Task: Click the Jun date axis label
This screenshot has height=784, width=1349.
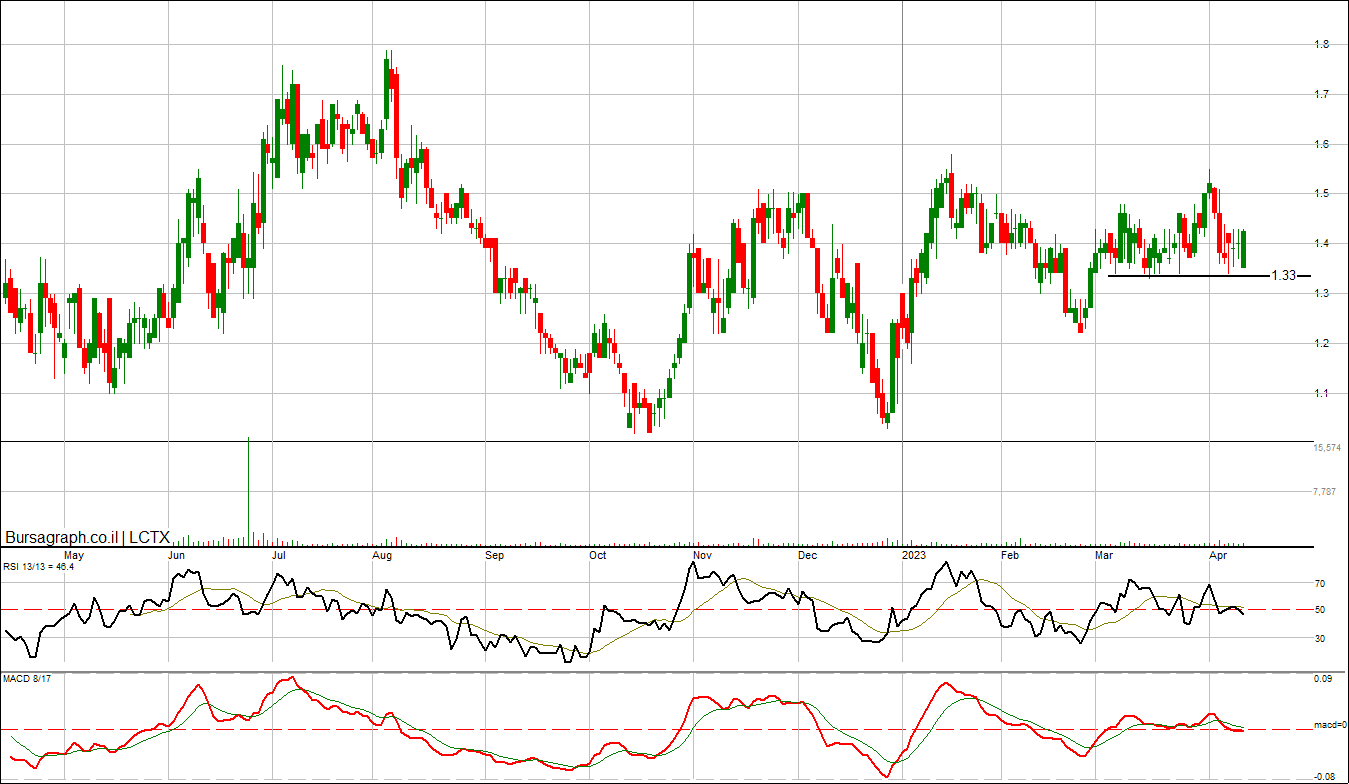Action: pos(177,554)
